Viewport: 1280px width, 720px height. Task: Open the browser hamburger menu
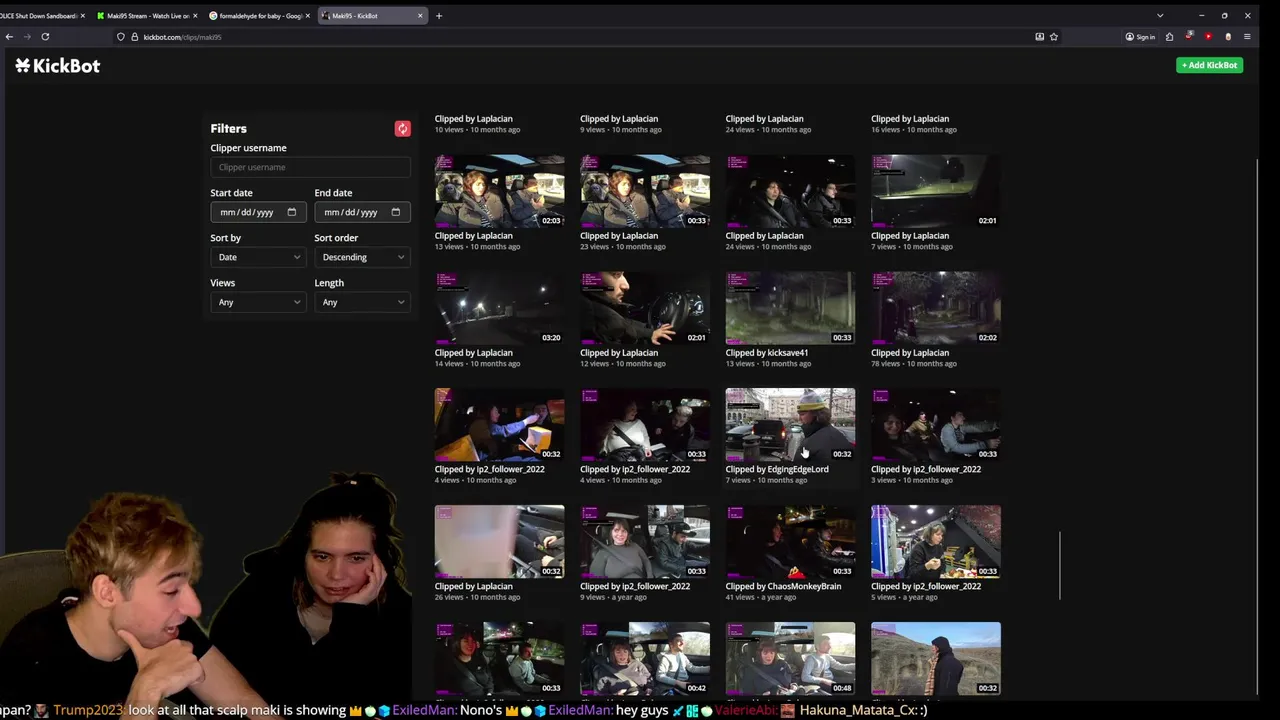pyautogui.click(x=1247, y=37)
